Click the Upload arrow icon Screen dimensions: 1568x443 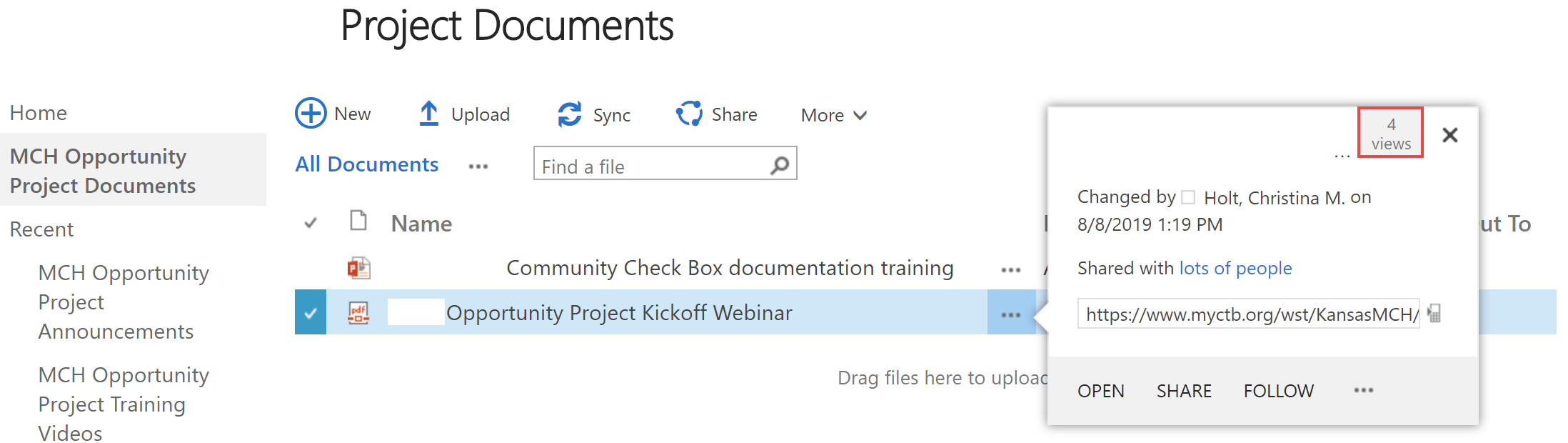(428, 114)
